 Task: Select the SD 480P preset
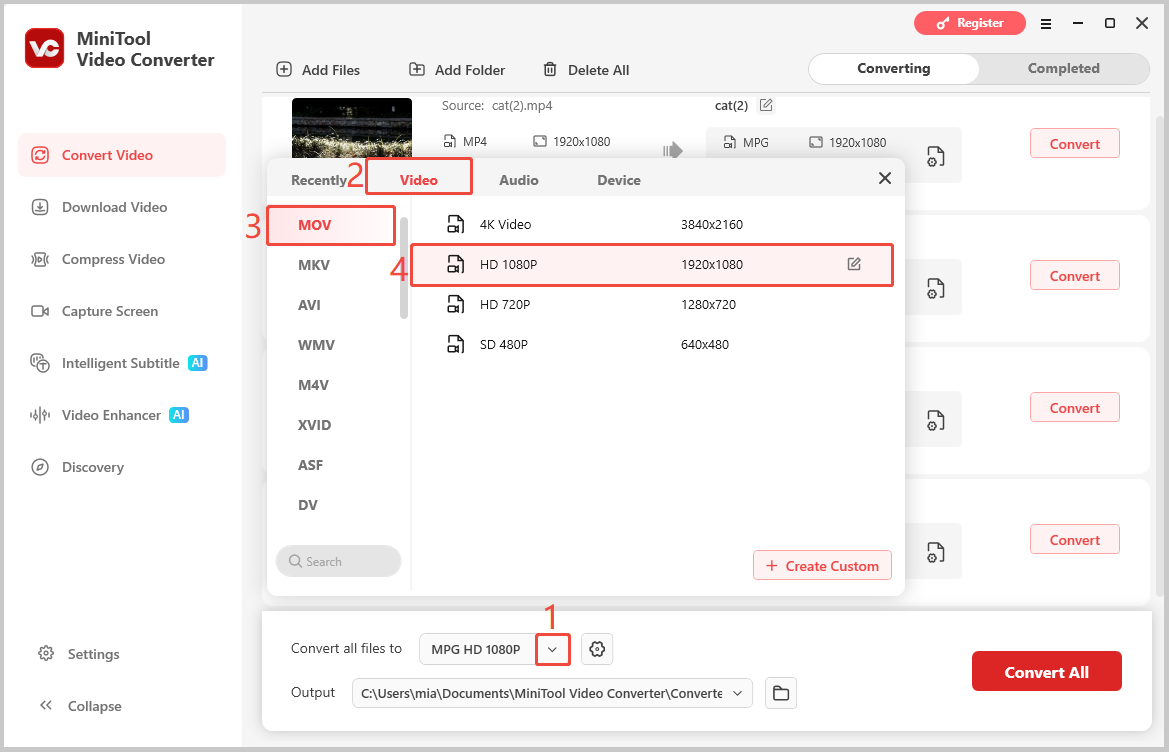[652, 345]
